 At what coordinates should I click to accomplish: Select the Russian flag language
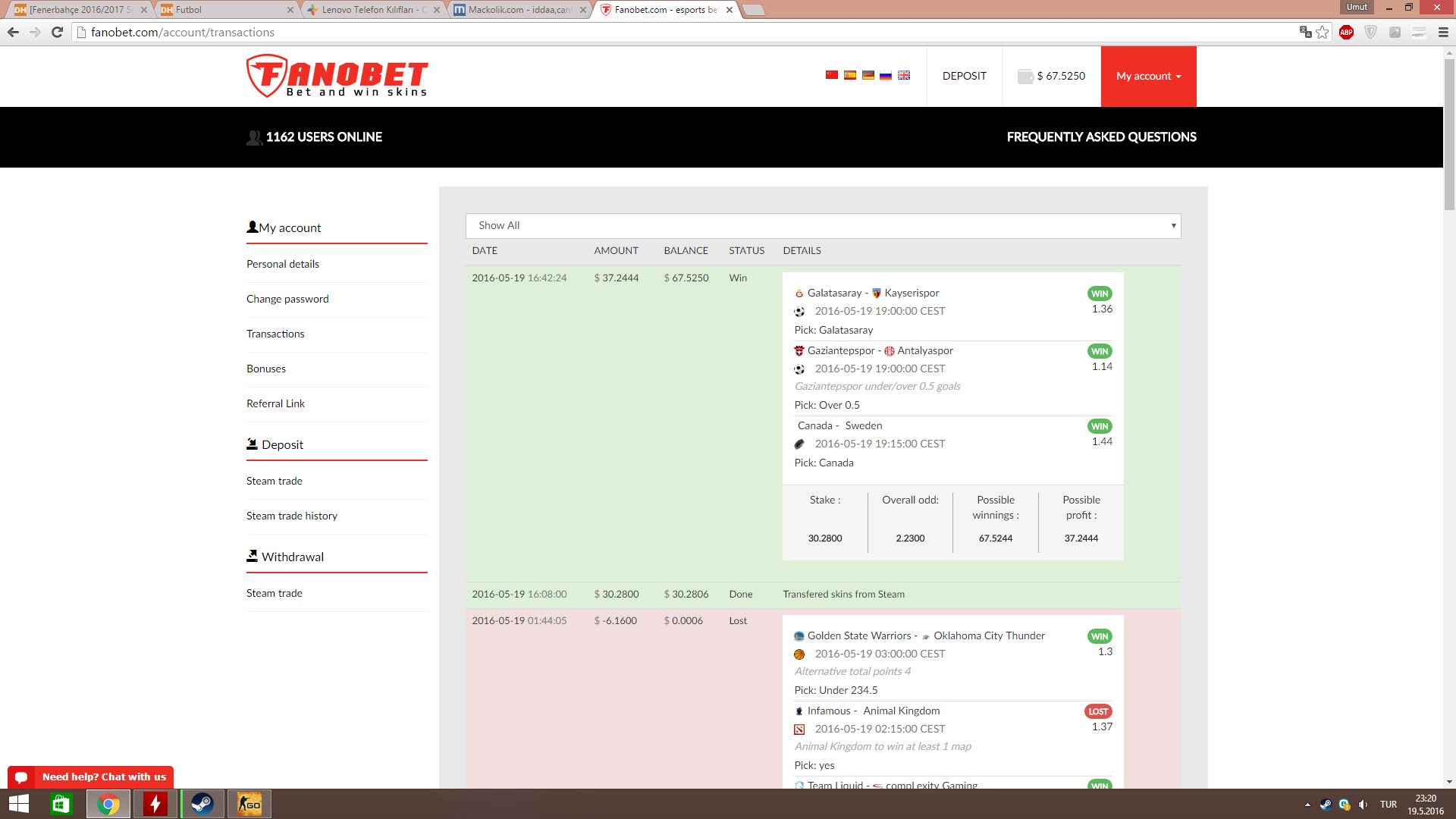[x=886, y=75]
